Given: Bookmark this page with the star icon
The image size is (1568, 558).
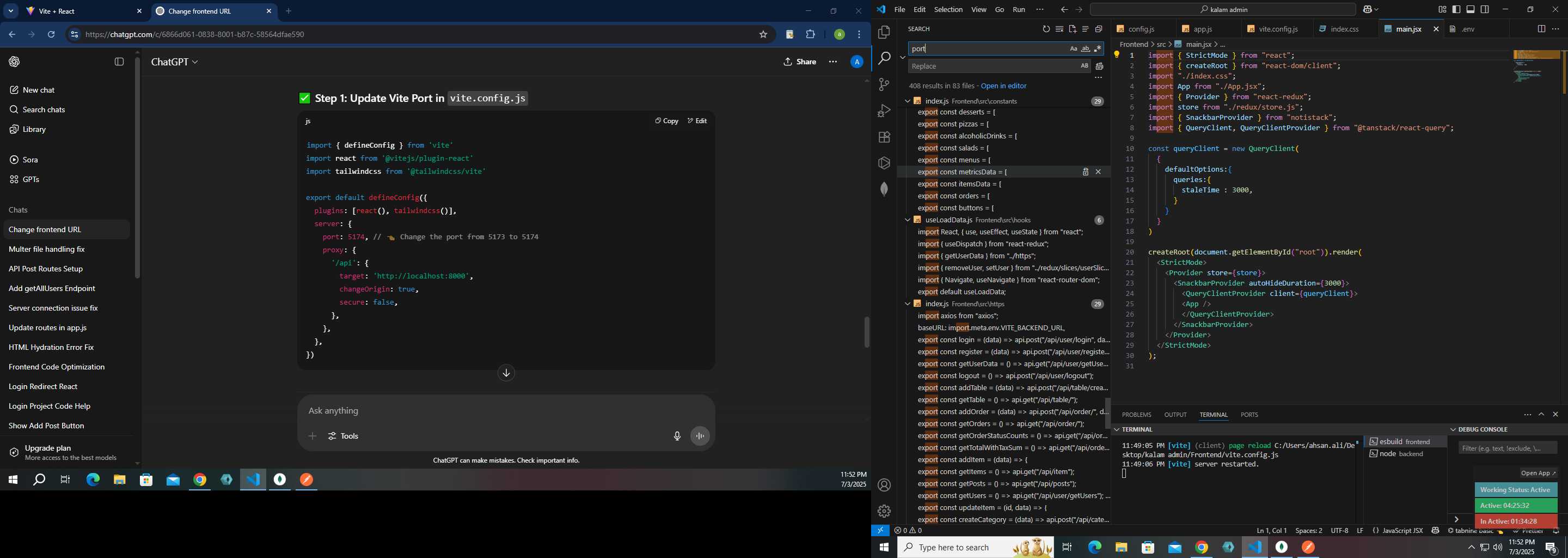Looking at the screenshot, I should tap(763, 35).
